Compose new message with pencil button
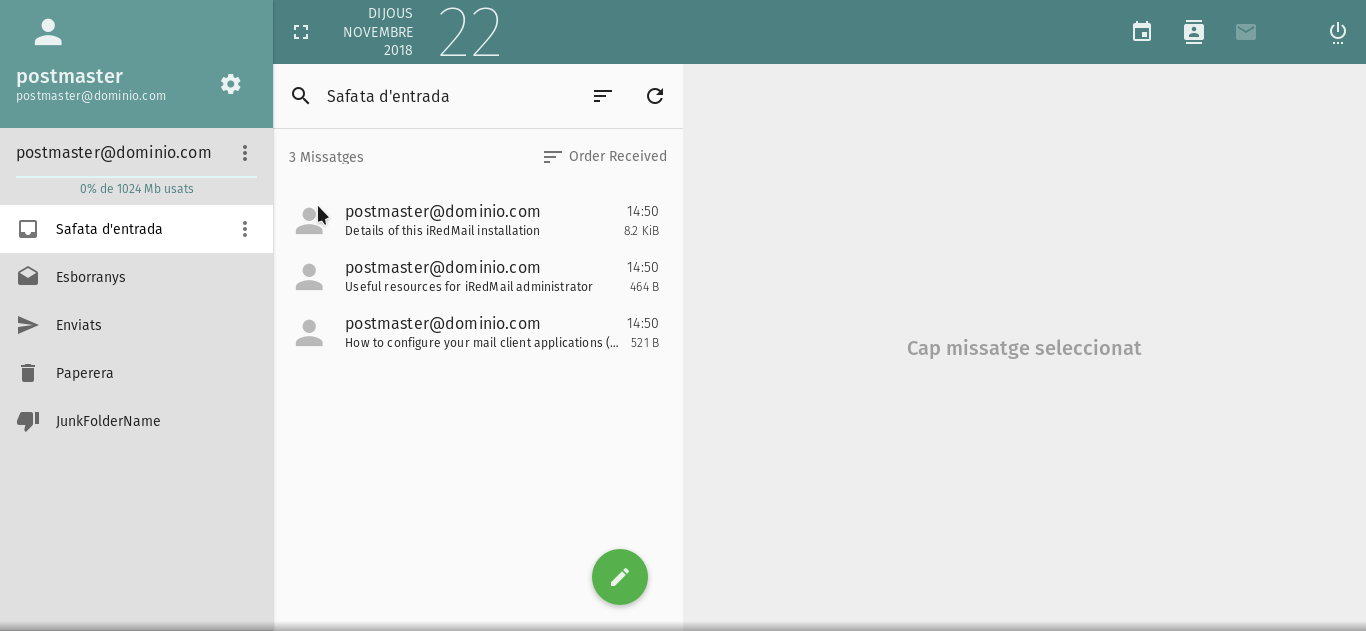This screenshot has width=1366, height=631. click(x=620, y=577)
